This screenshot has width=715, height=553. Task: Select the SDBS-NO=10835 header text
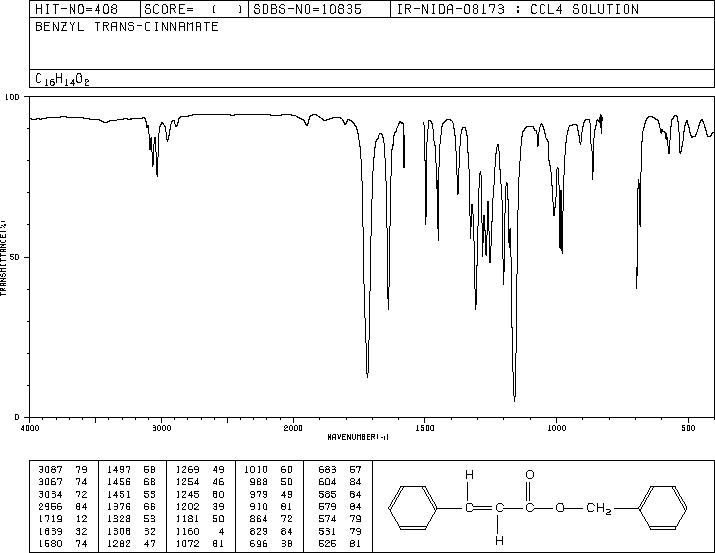pos(307,9)
